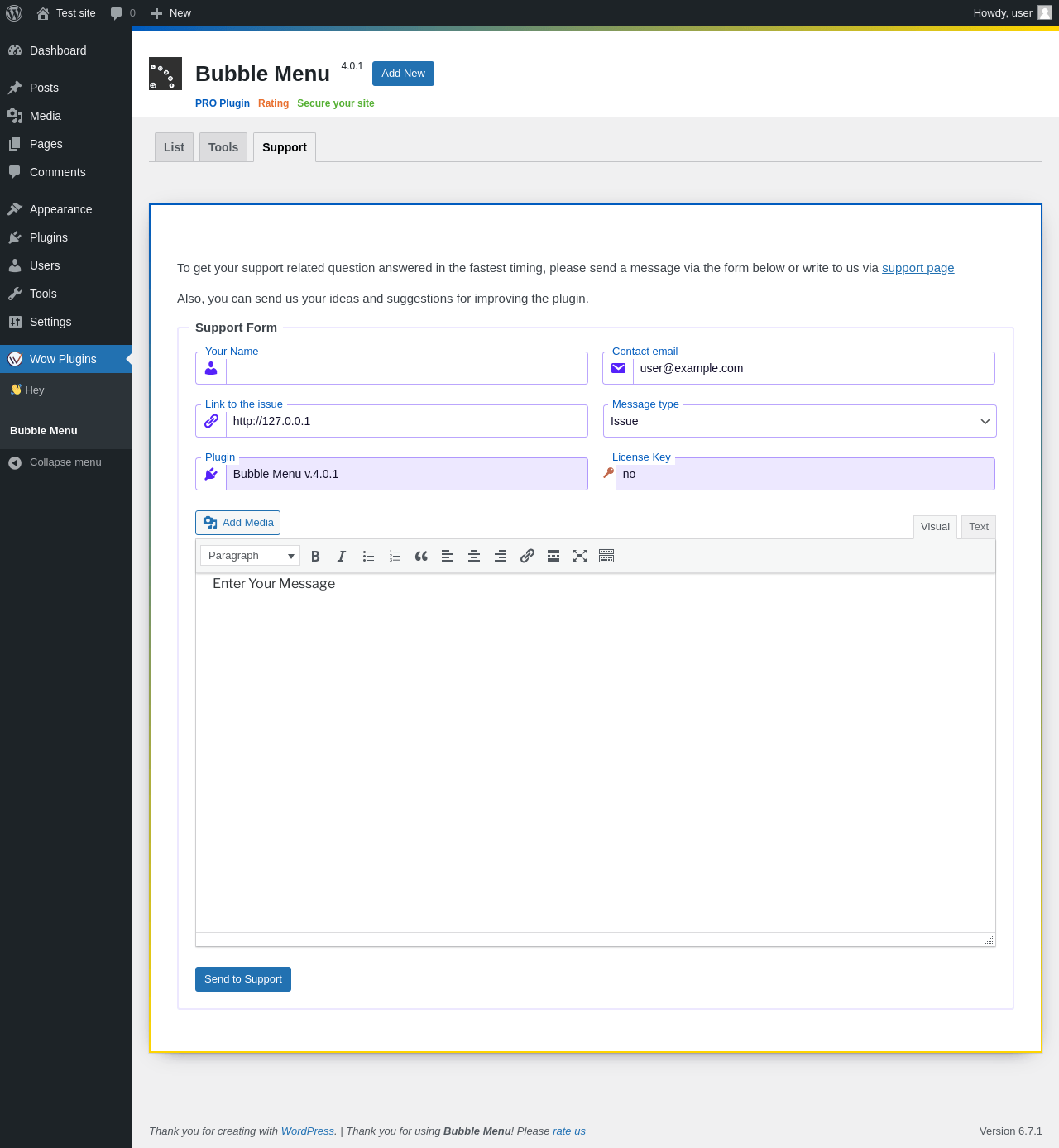Open Pages in the sidebar
The height and width of the screenshot is (1148, 1059).
[66, 144]
